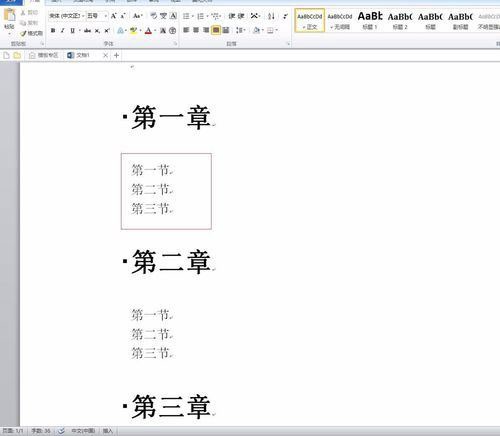Apply the 标题 2 heading style
Viewport: 500px width, 436px height.
click(x=400, y=21)
